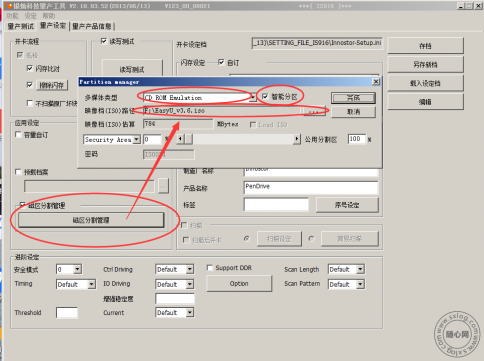Click the partition slider right arrow

[x=297, y=139]
